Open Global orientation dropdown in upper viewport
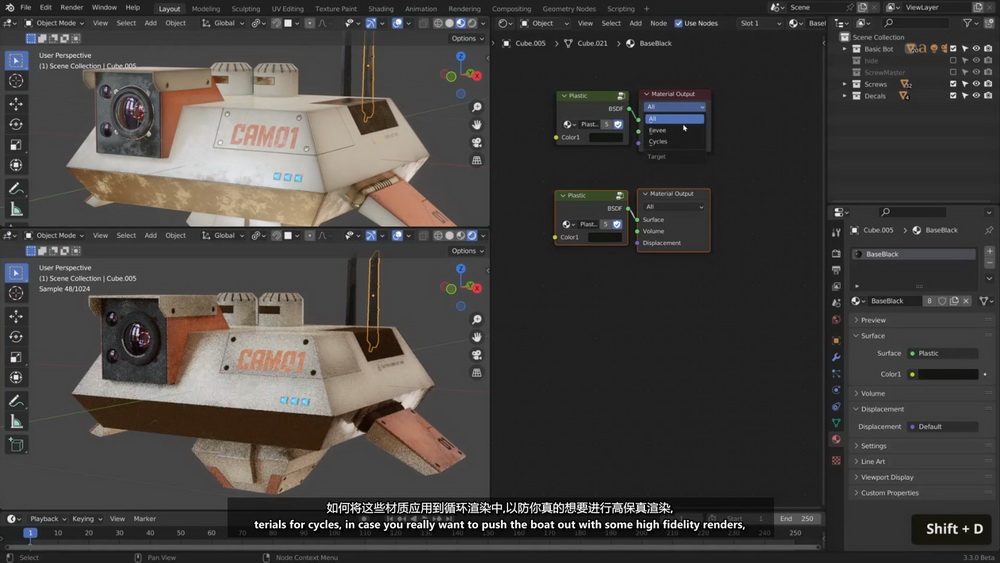The height and width of the screenshot is (563, 1000). tap(223, 23)
